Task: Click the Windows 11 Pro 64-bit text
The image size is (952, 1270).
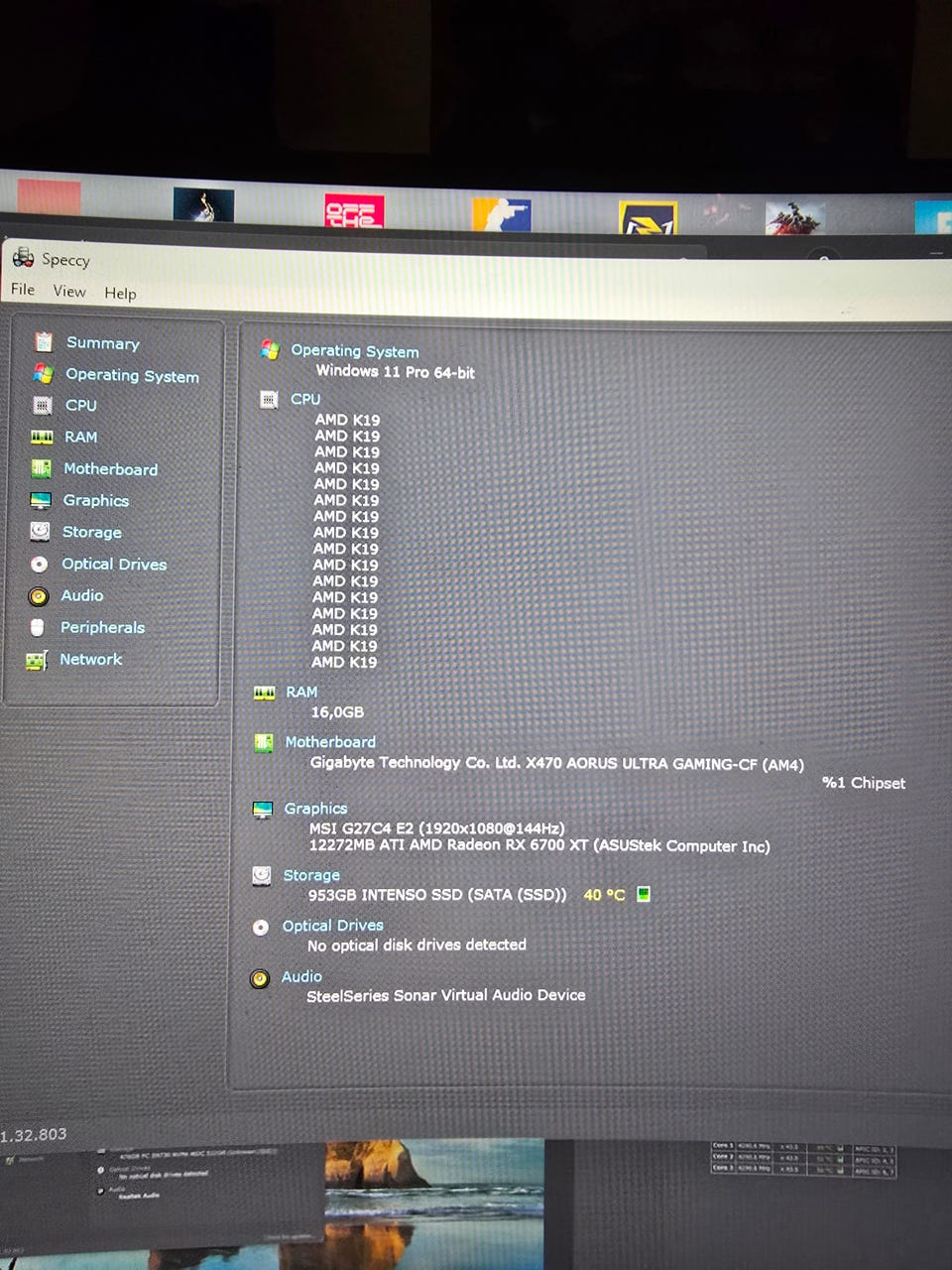Action: click(395, 372)
